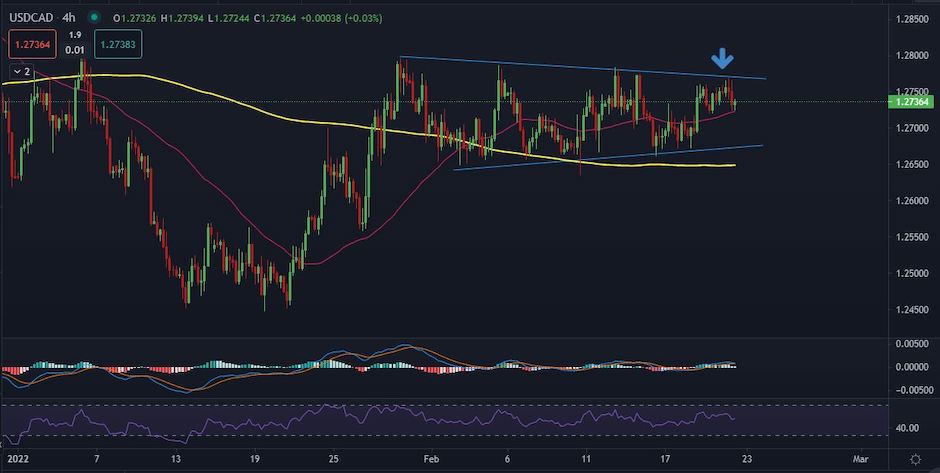Click the H1.27394 high value
Screen dimensions: 940x473
click(181, 19)
